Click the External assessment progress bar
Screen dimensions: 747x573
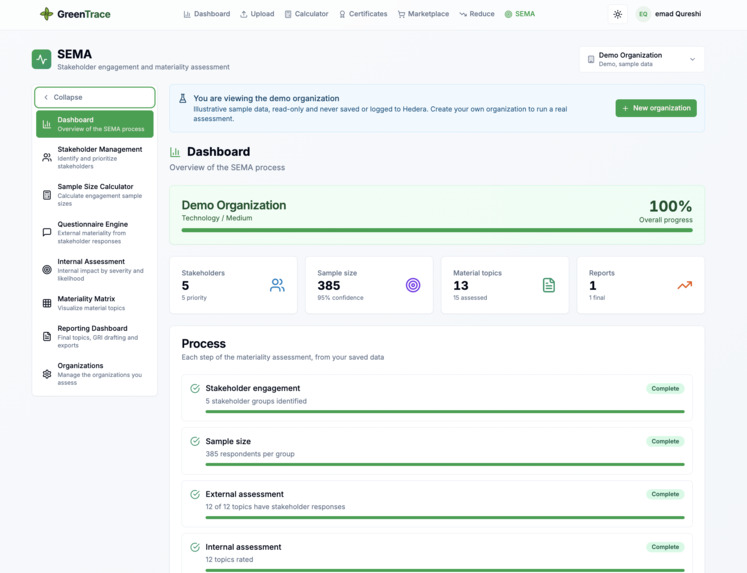click(445, 517)
